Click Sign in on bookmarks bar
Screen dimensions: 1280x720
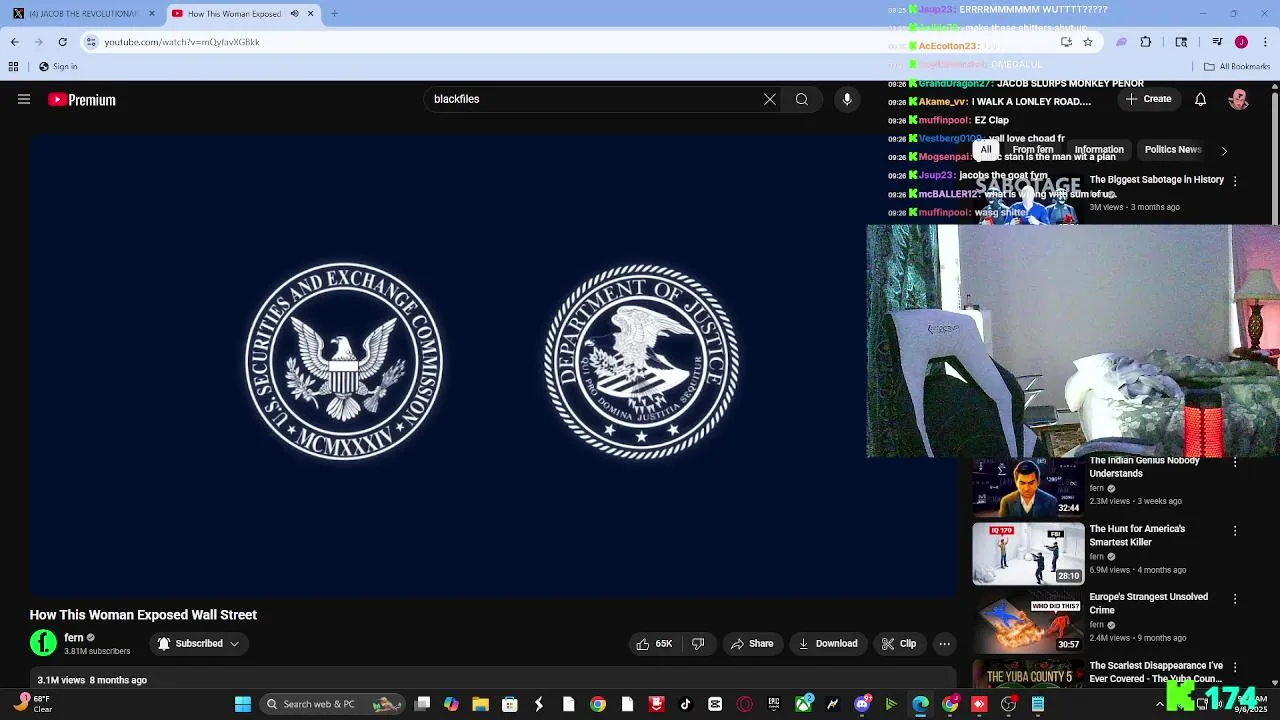[x=58, y=67]
